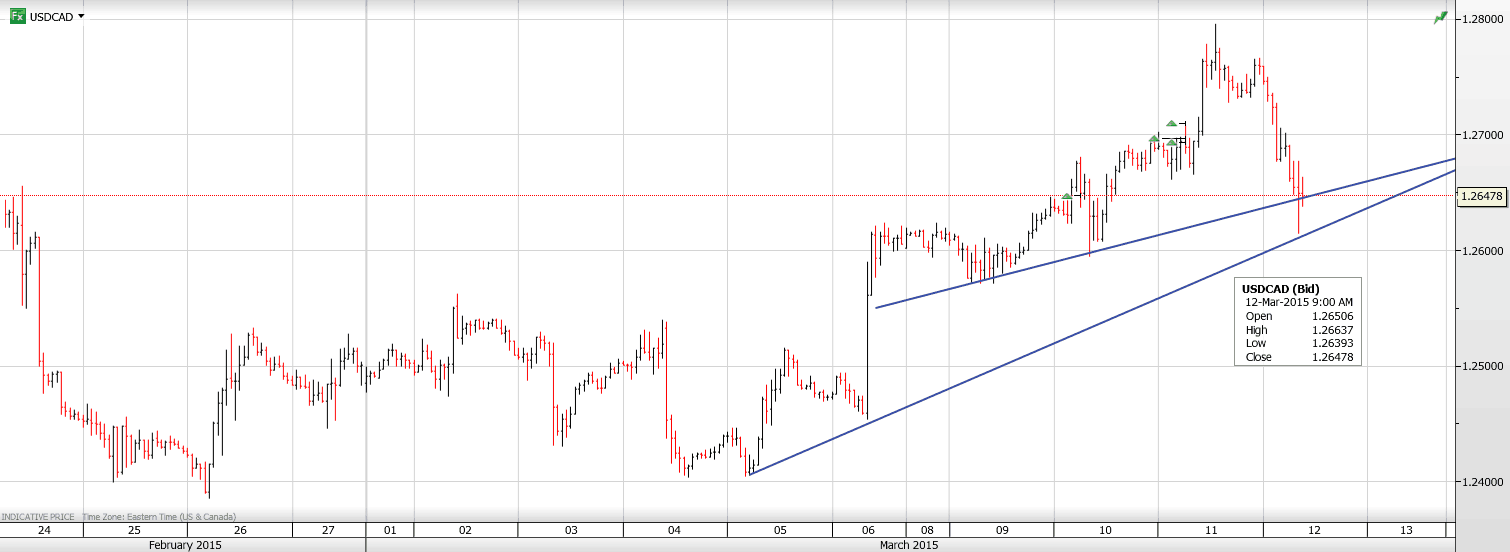This screenshot has height=552, width=1510.
Task: Select the highest green triangle marker
Action: [x=1171, y=124]
